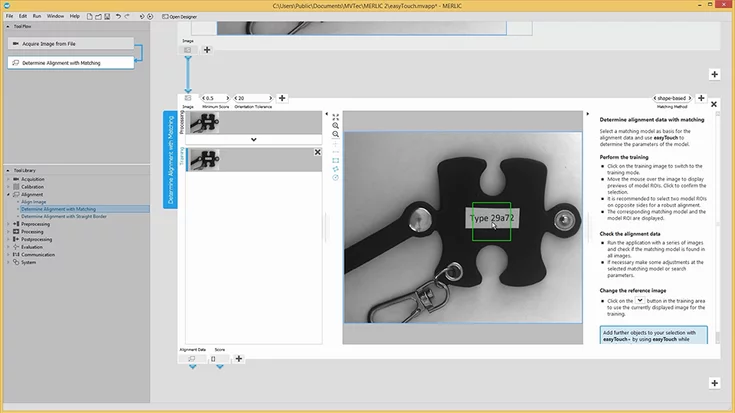Remove the training image with X icon
The image size is (735, 413).
point(317,152)
